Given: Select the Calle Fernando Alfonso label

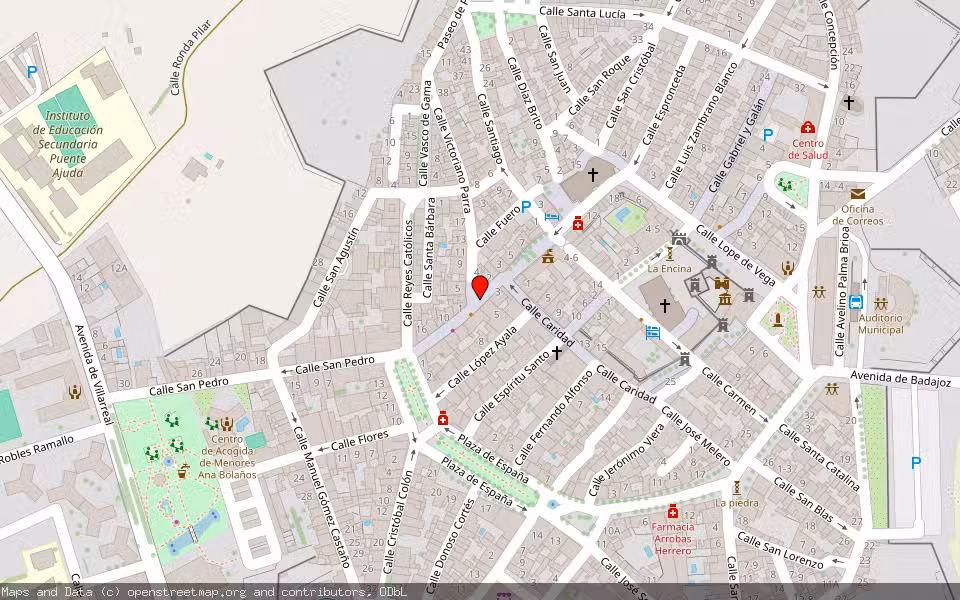Looking at the screenshot, I should tap(555, 418).
